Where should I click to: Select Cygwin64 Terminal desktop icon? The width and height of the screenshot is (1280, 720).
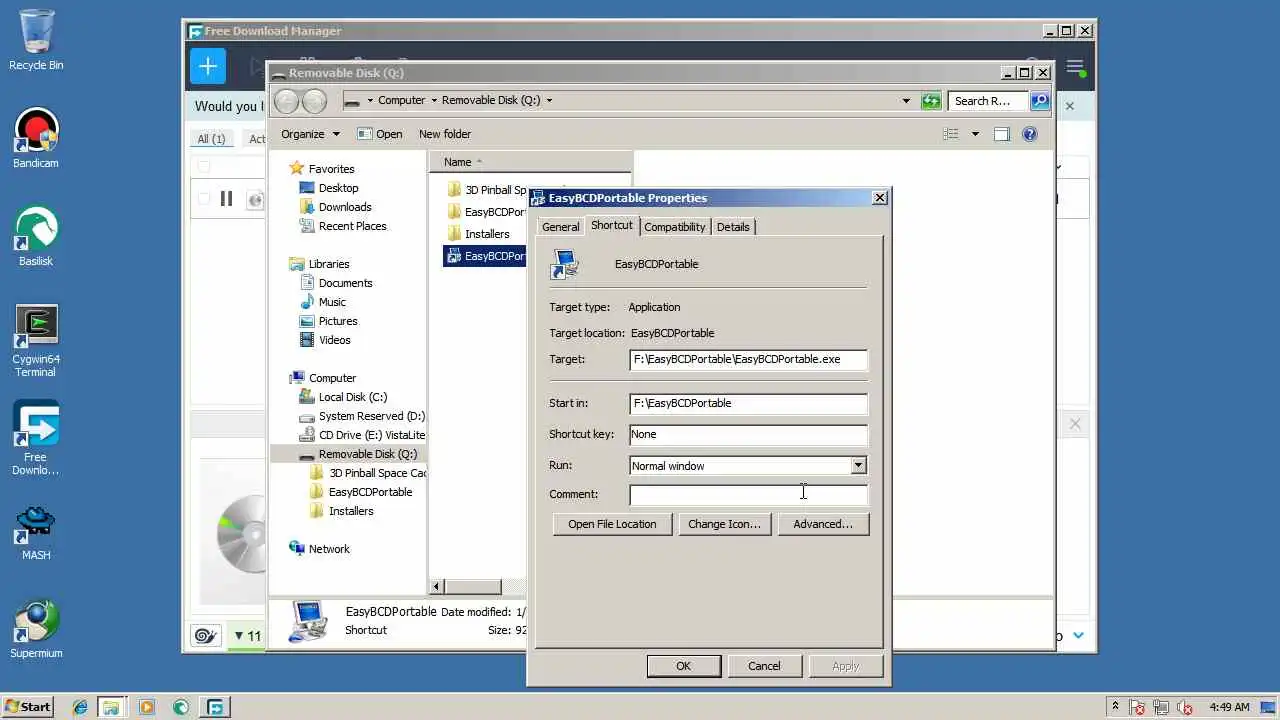36,340
